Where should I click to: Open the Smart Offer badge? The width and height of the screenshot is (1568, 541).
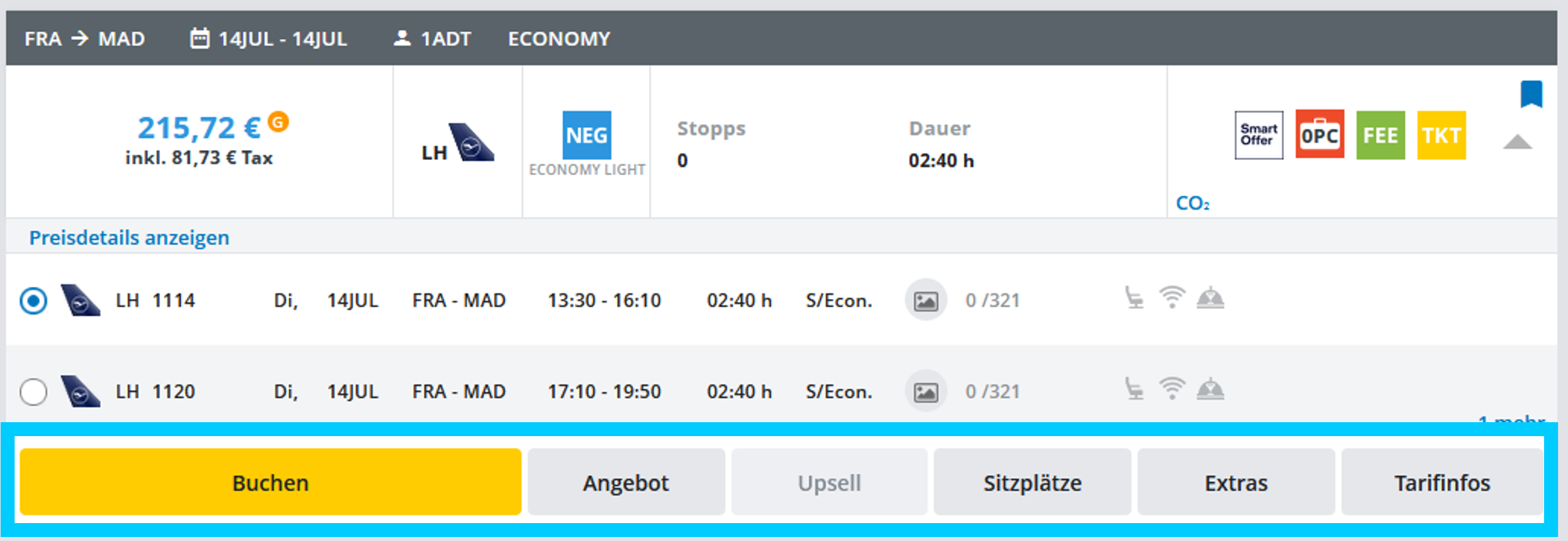[x=1259, y=135]
